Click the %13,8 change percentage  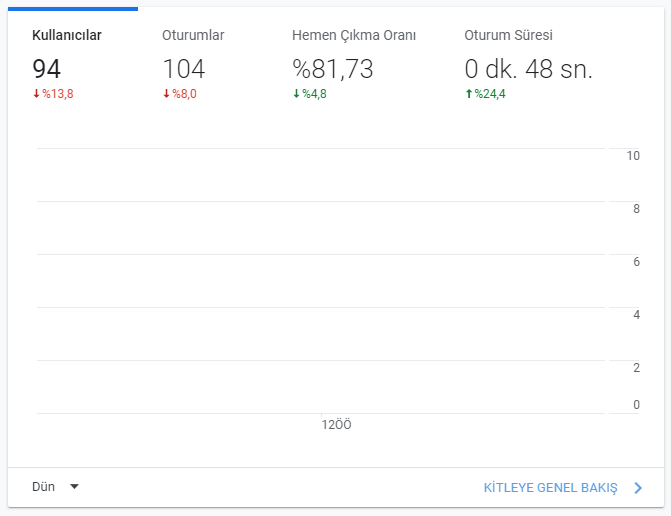click(x=58, y=94)
